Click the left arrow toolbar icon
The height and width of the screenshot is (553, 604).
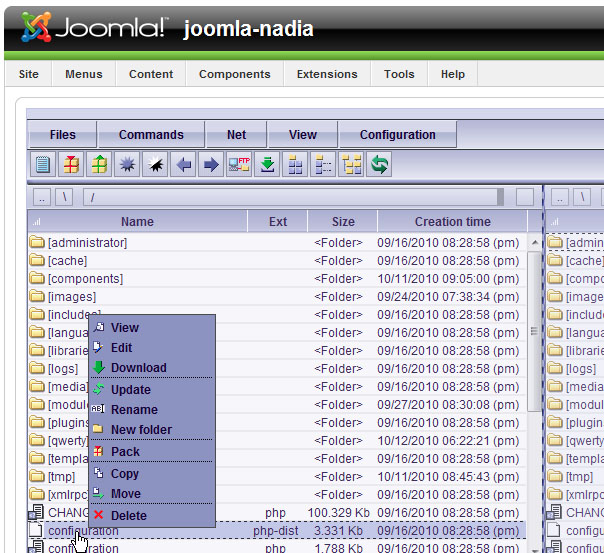coord(183,165)
